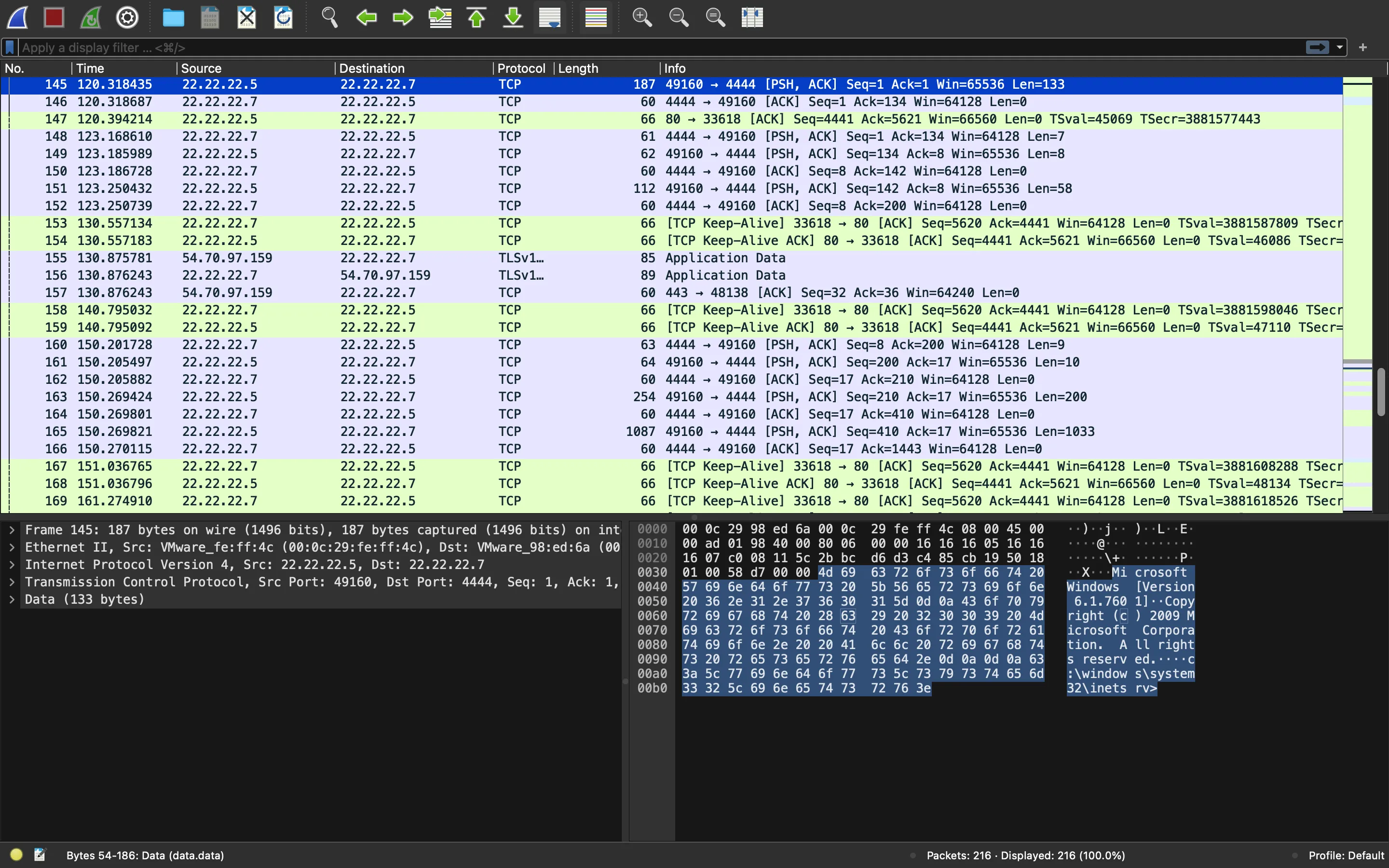Go to specified packet icon
The image size is (1389, 868).
440,17
